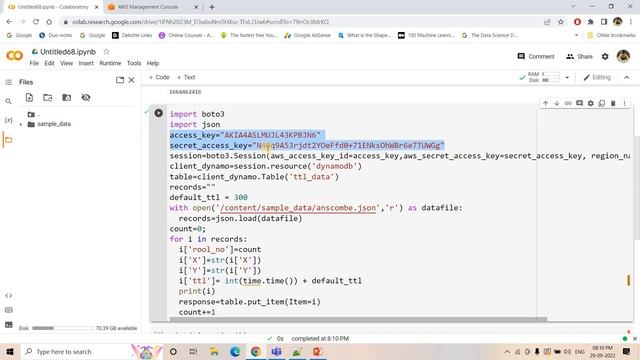640x360 pixels.
Task: Open the Insert menu
Action: pos(86,63)
